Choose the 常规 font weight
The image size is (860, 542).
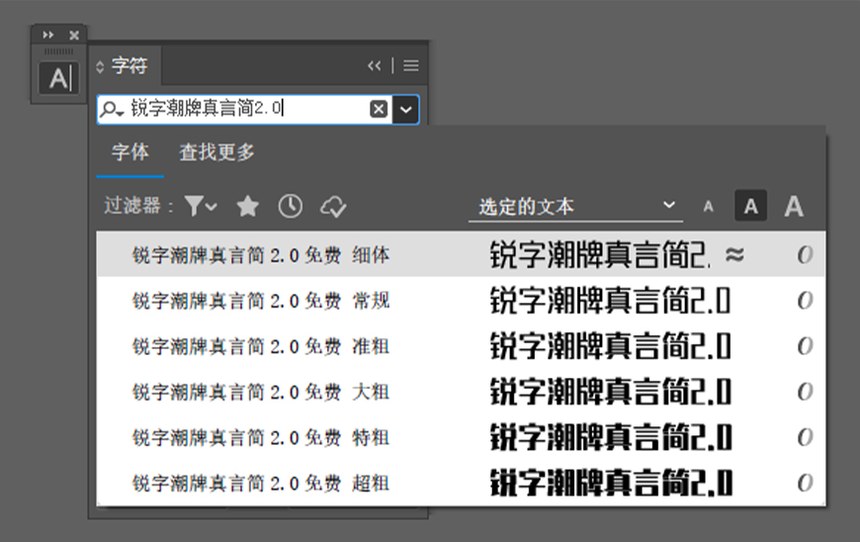[x=260, y=301]
